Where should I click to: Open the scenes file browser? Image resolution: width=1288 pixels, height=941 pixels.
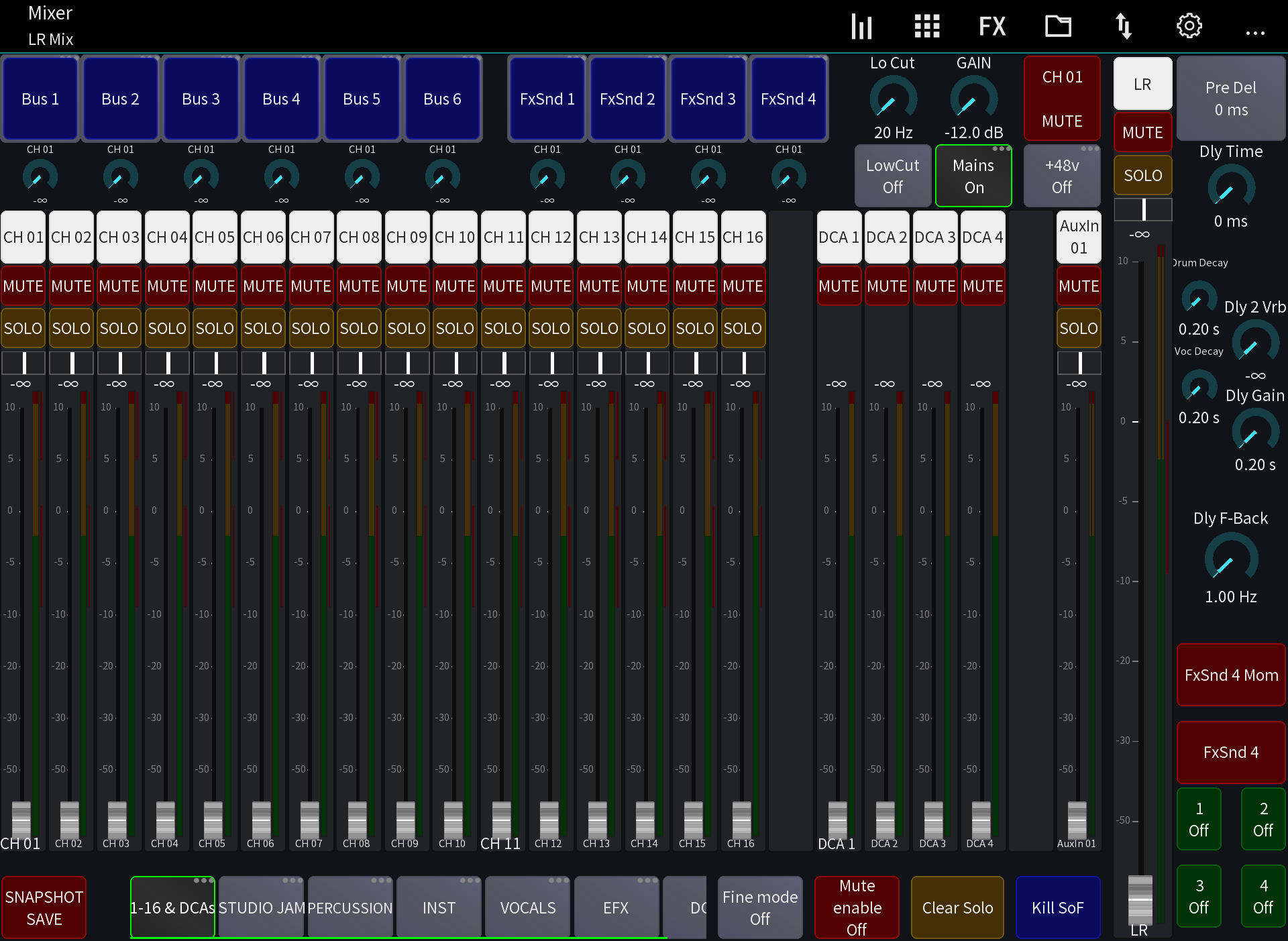coord(1057,25)
